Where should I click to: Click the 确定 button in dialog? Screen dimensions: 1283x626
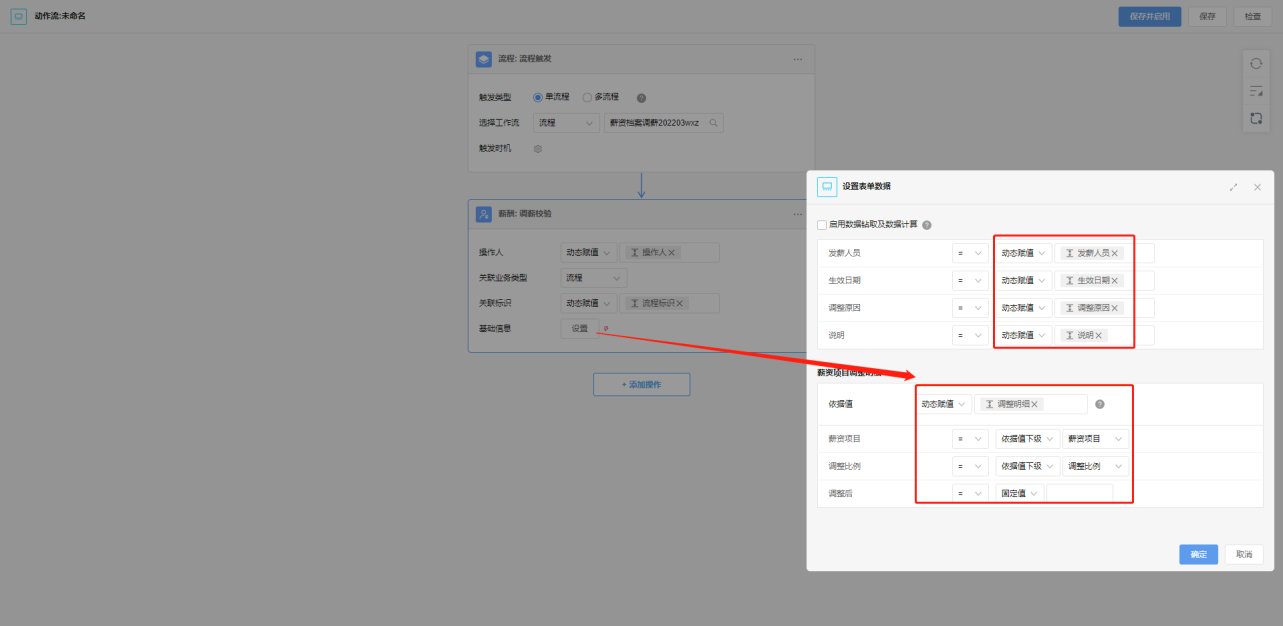tap(1198, 554)
